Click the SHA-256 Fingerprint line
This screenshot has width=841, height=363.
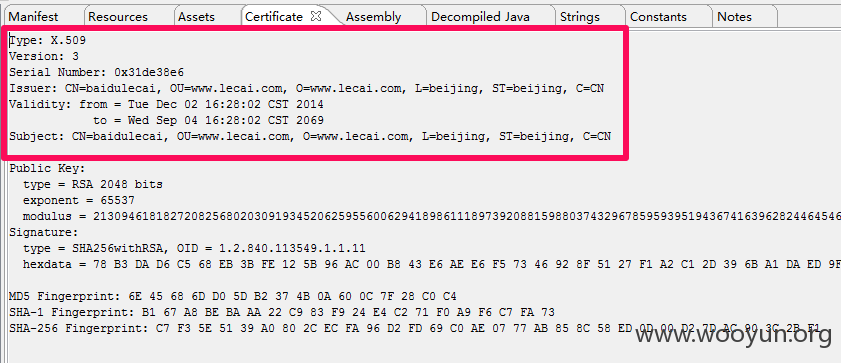click(424, 328)
